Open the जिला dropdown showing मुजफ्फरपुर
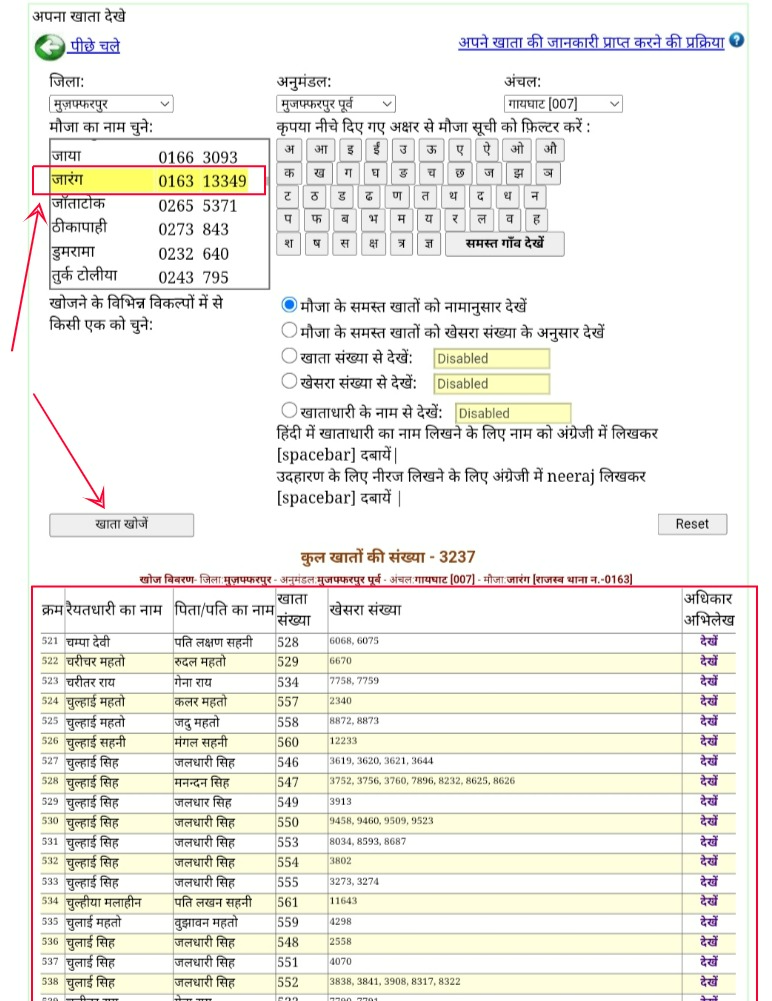This screenshot has height=1001, width=772. [x=110, y=104]
